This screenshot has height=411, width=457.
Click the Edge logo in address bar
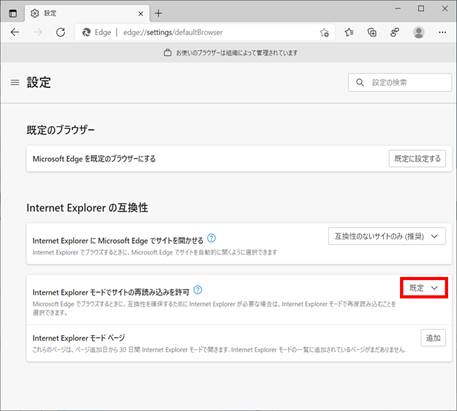86,32
